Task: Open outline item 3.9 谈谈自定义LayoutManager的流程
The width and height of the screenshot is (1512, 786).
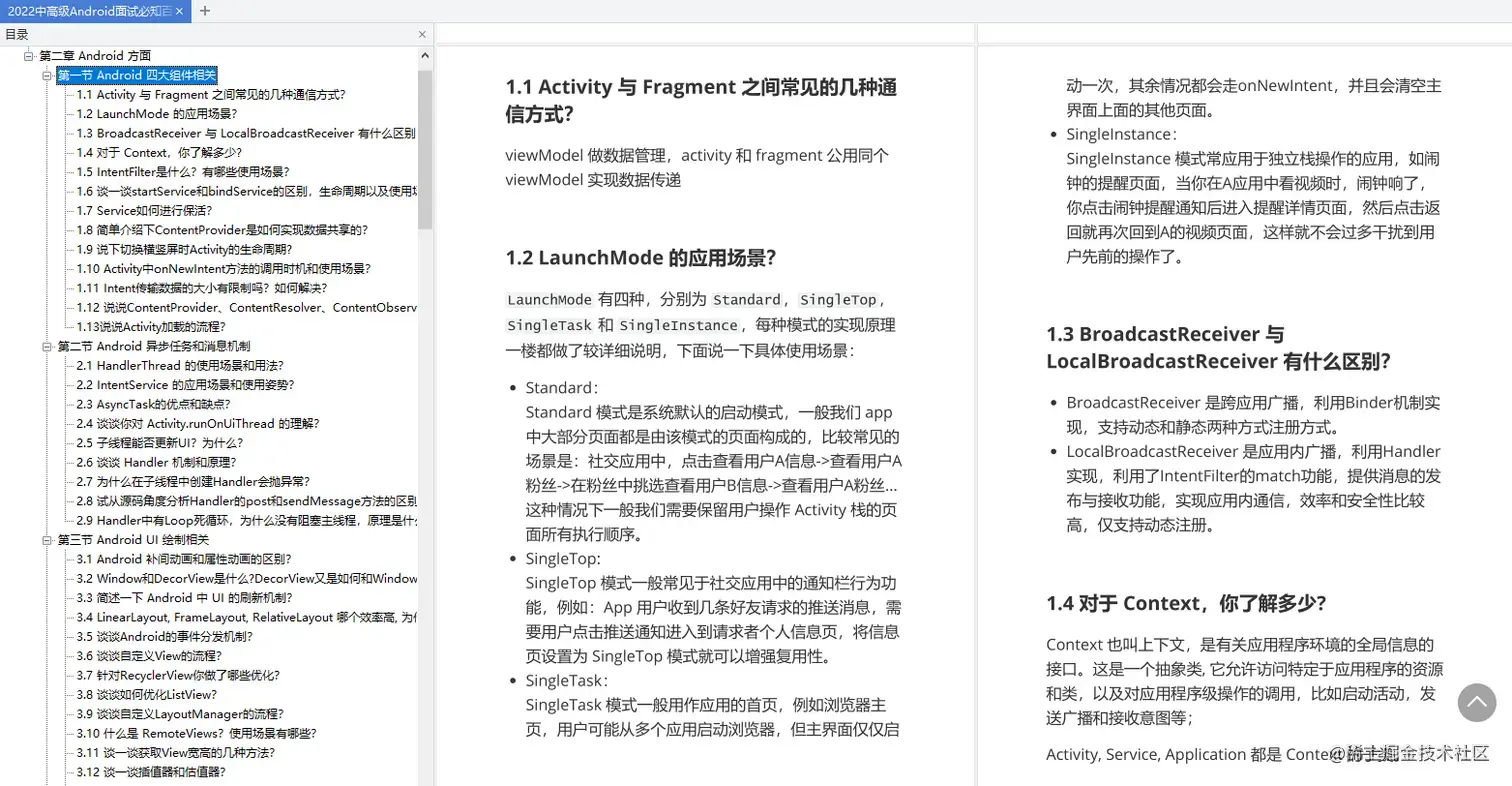Action: (180, 714)
